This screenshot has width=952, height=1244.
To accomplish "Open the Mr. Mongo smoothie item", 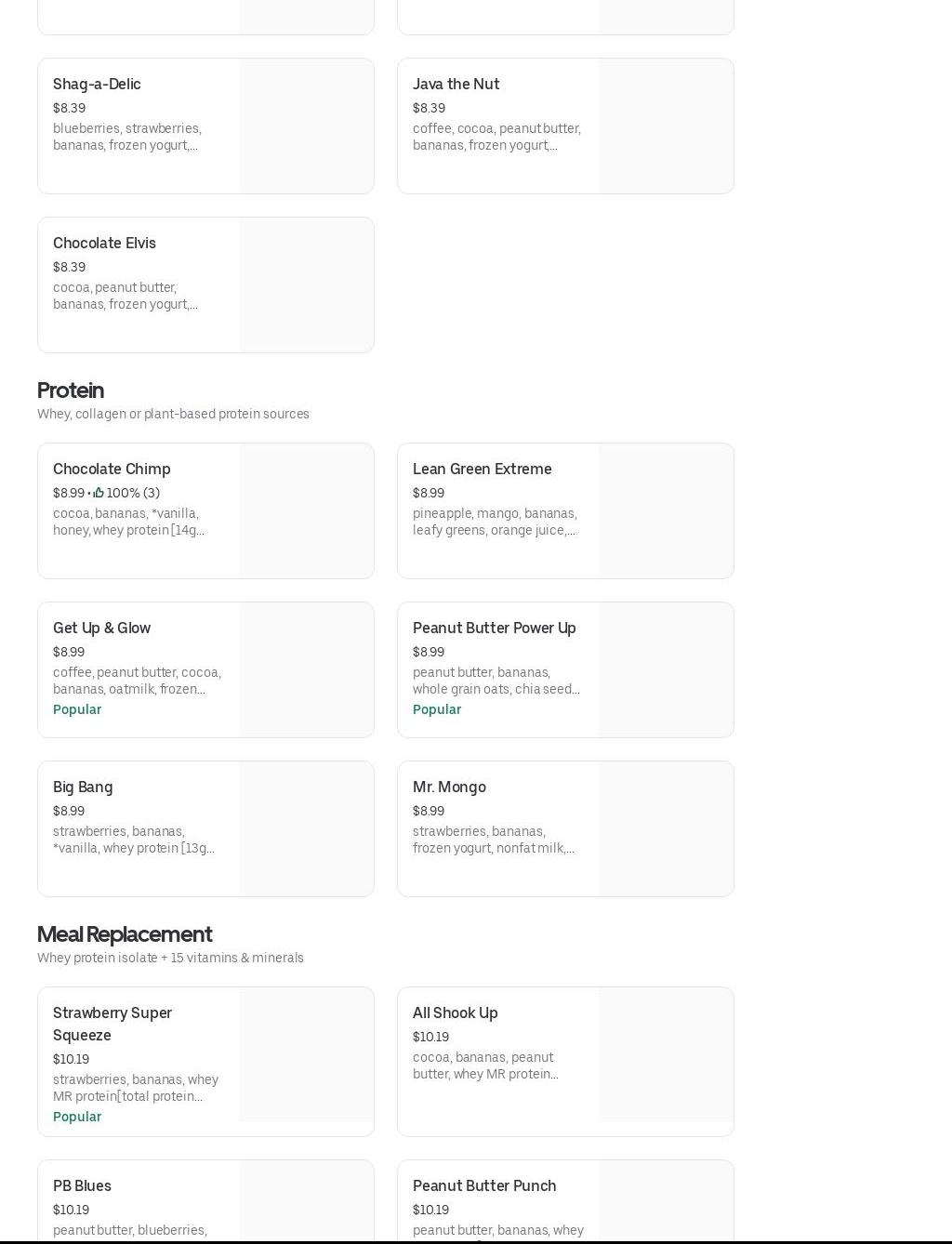I will pyautogui.click(x=449, y=787).
